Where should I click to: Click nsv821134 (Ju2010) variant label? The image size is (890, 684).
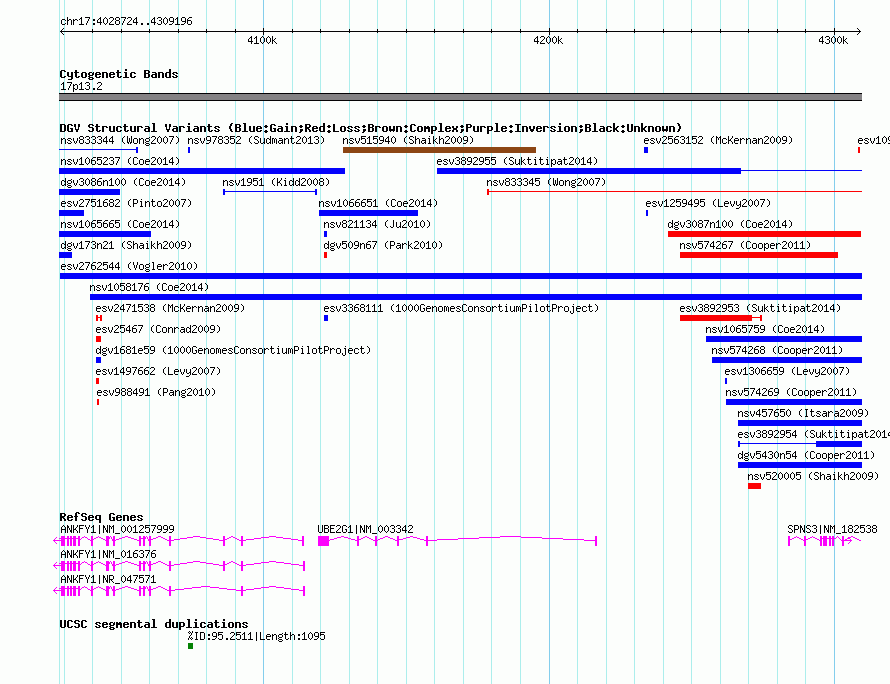click(x=377, y=224)
